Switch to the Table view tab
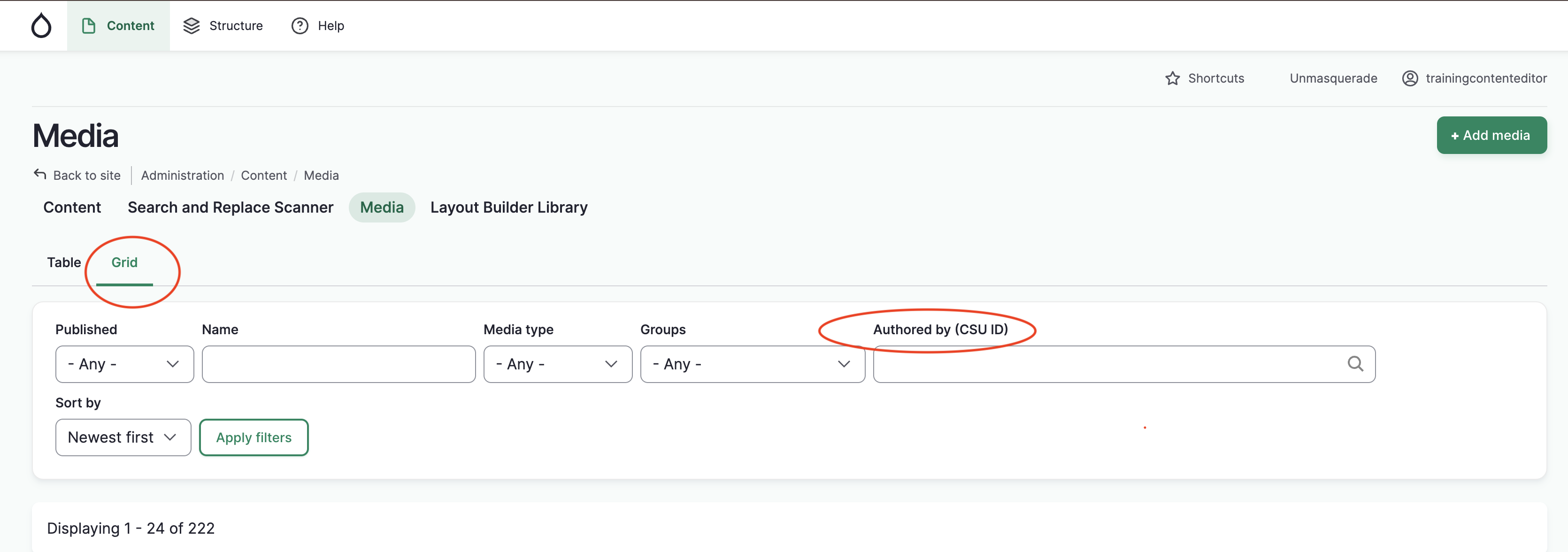 [64, 262]
